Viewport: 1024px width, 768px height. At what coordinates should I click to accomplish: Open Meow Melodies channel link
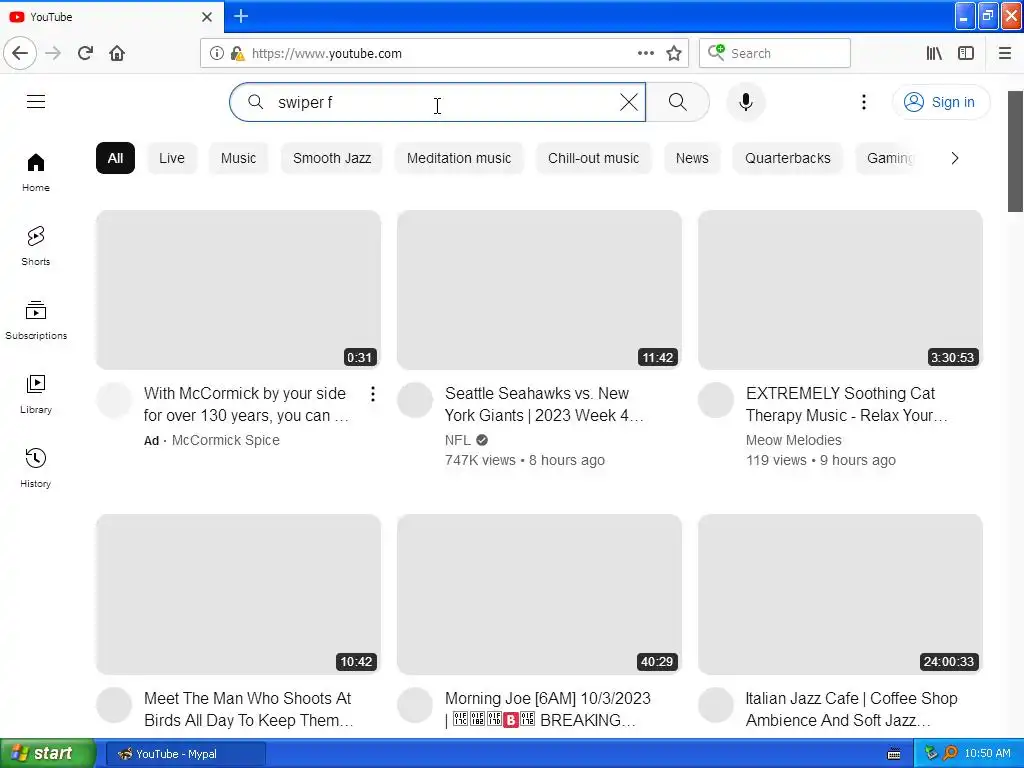[x=793, y=440]
